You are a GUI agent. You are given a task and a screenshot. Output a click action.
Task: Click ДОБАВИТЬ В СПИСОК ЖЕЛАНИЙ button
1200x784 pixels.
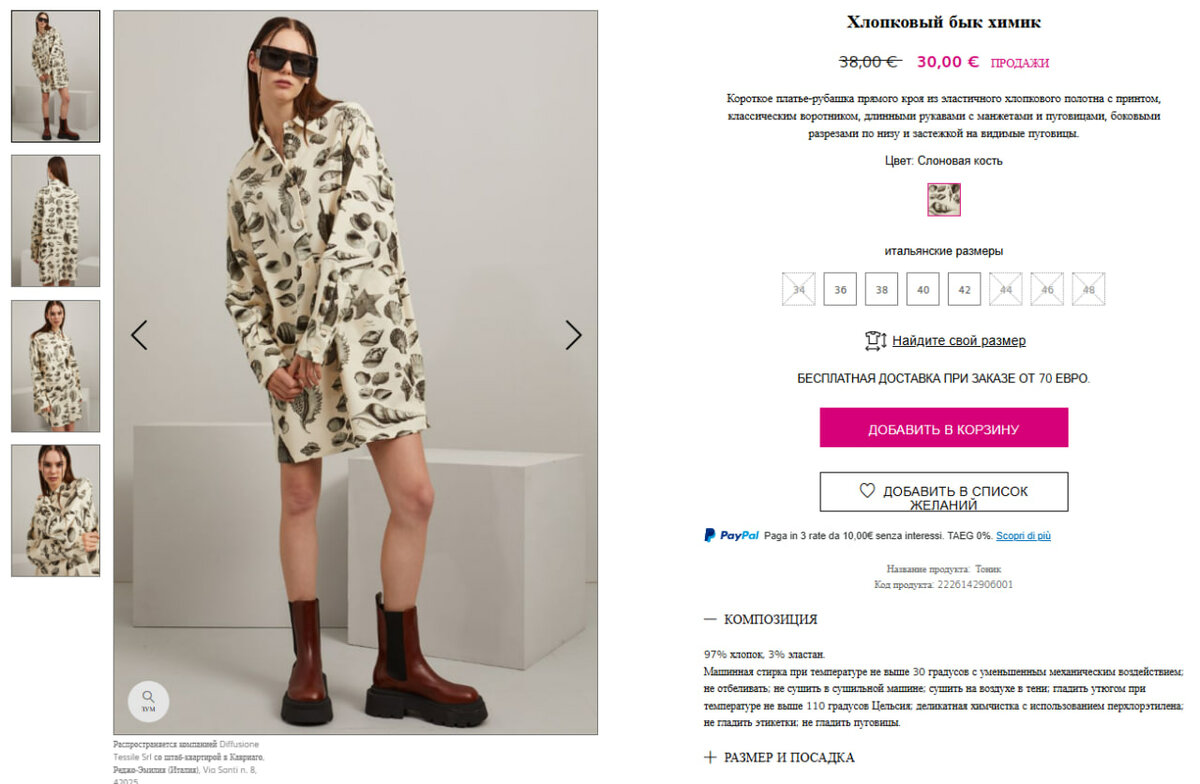pyautogui.click(x=944, y=492)
